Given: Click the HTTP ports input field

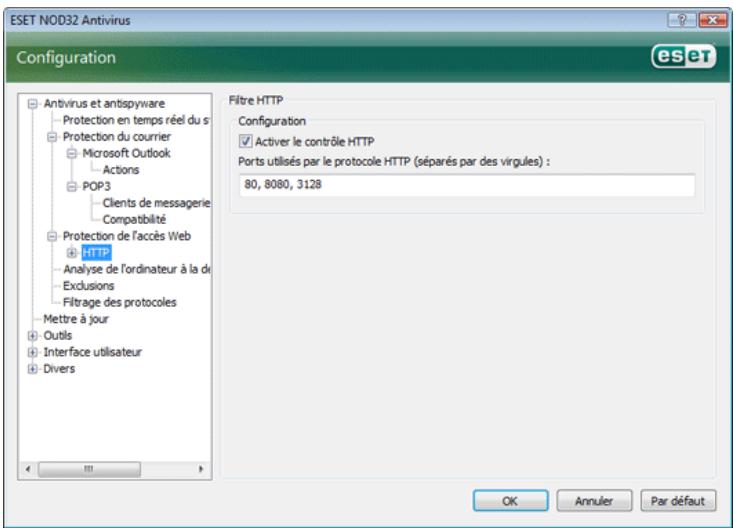Looking at the screenshot, I should (467, 185).
